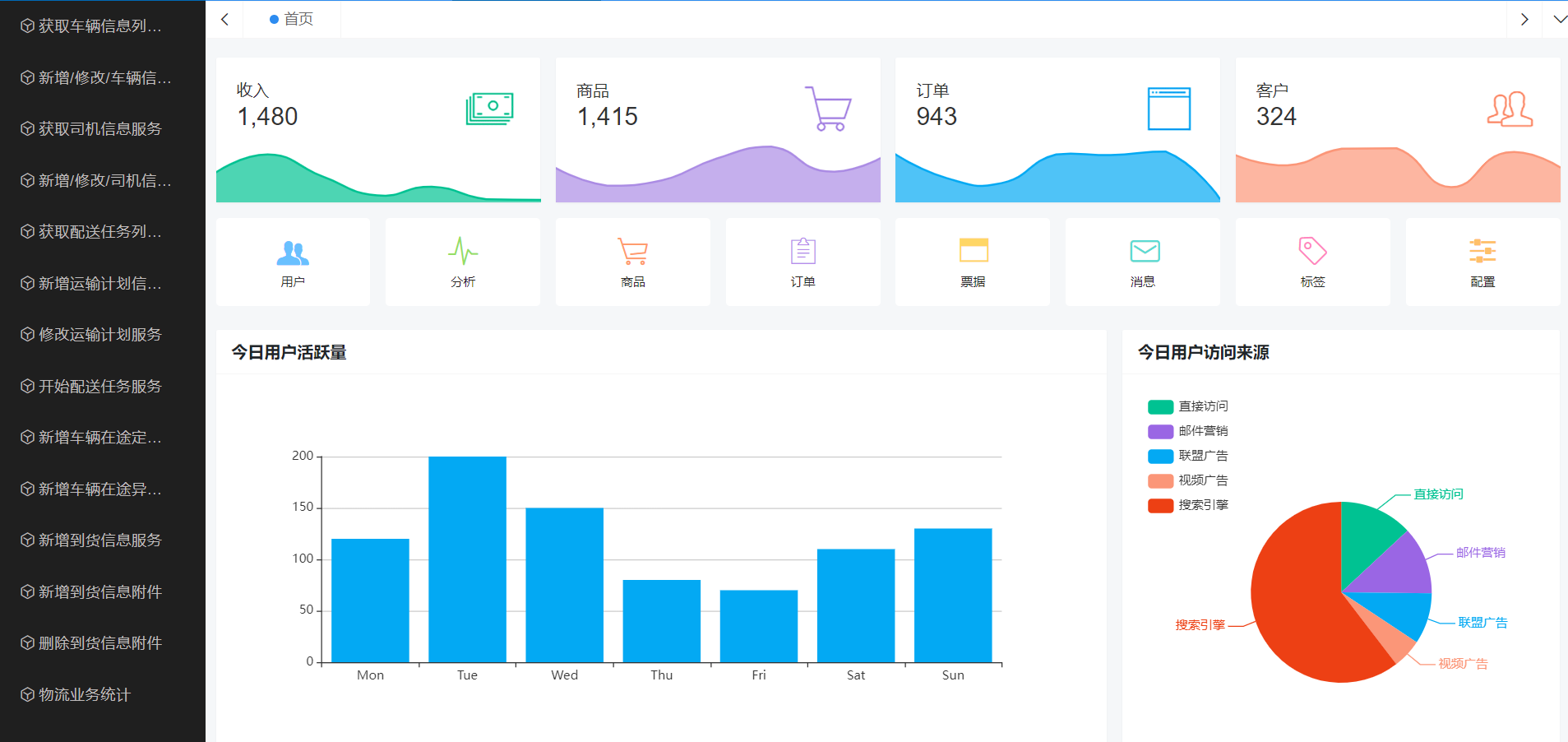Viewport: 1568px width, 742px height.
Task: Open 物流业务统计 in sidebar menu
Action: point(84,695)
